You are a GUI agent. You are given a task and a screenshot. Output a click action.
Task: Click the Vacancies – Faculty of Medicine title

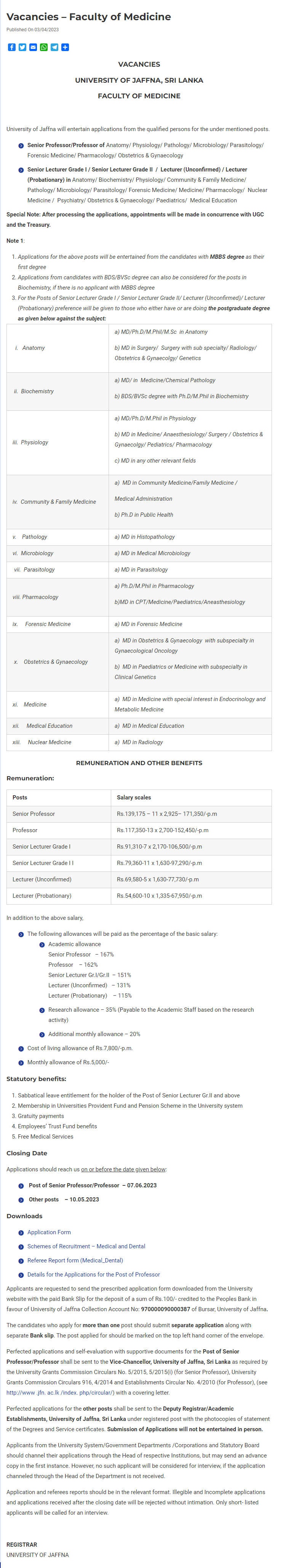pyautogui.click(x=88, y=16)
